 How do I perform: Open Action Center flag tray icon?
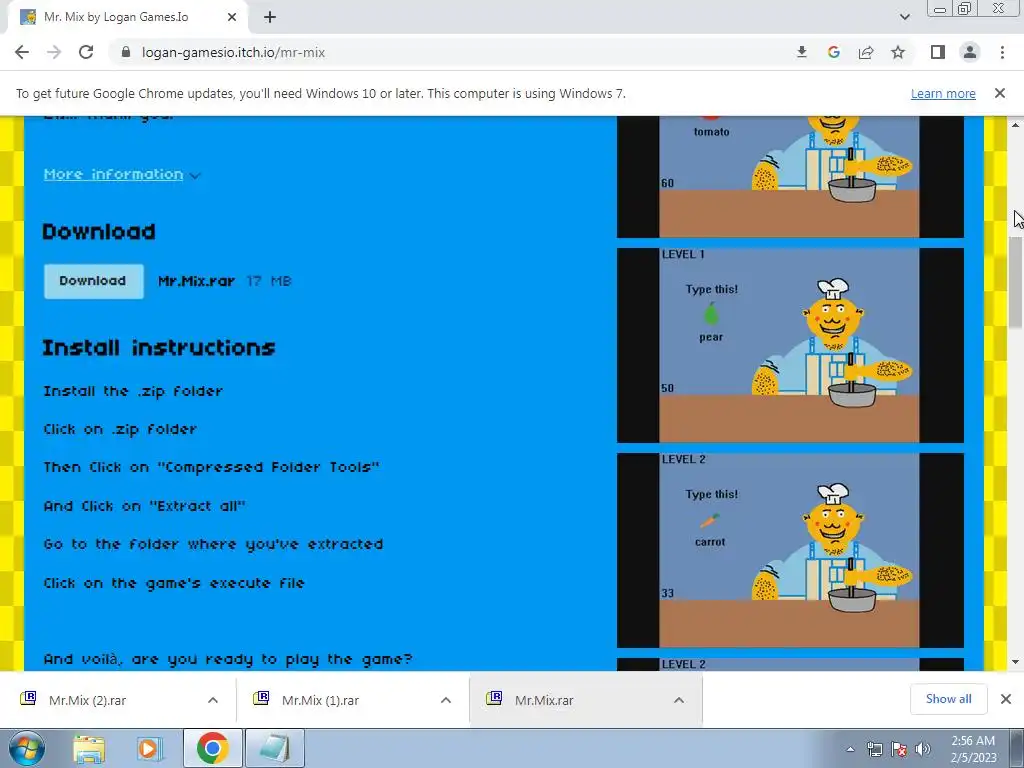click(x=899, y=749)
